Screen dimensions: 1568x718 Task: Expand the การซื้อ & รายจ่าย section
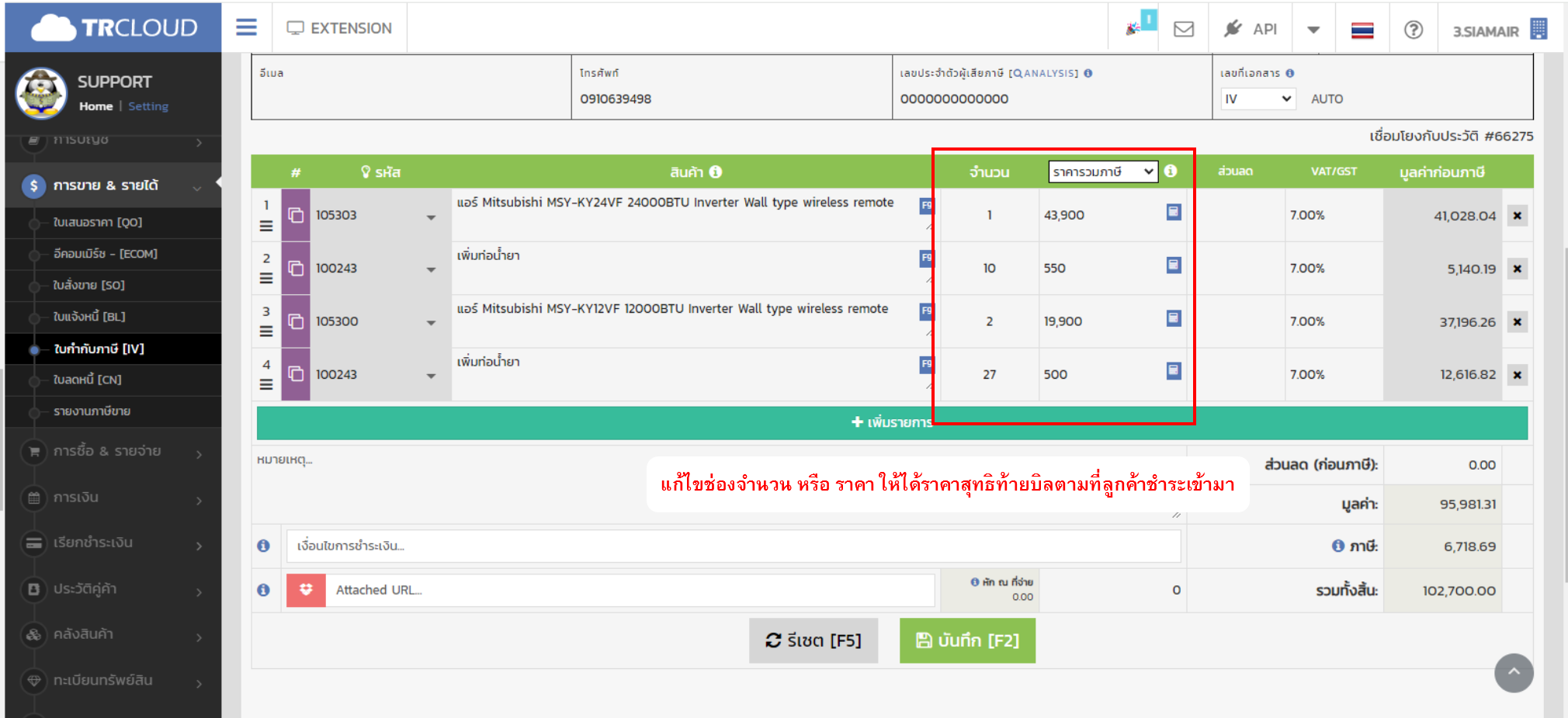click(x=113, y=451)
